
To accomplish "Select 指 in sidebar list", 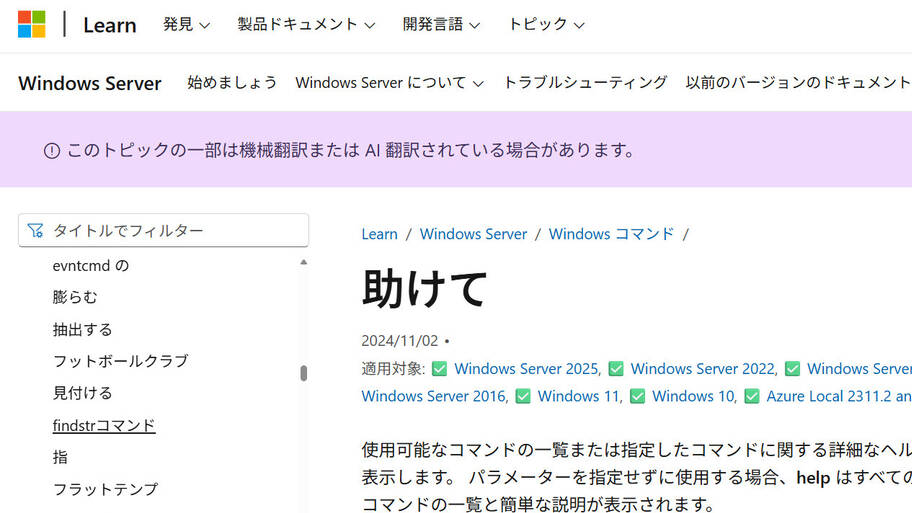I will [x=60, y=457].
